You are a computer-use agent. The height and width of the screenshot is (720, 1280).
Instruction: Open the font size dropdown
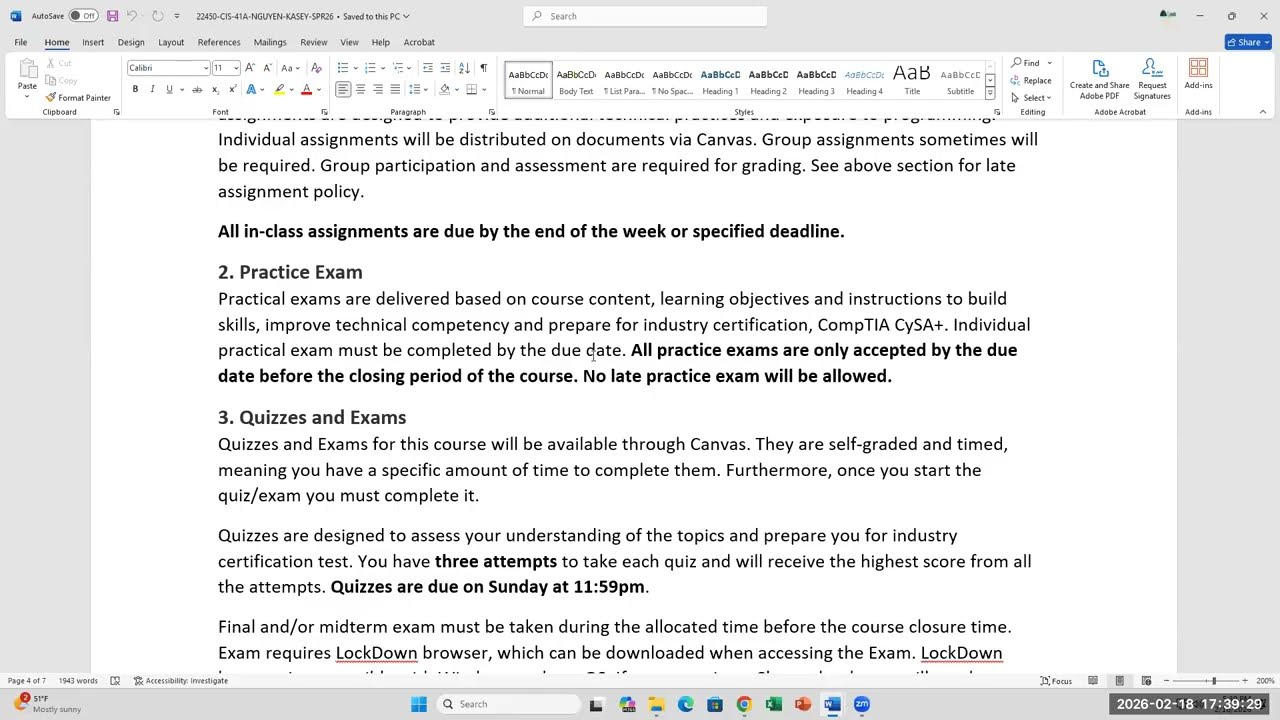[235, 68]
